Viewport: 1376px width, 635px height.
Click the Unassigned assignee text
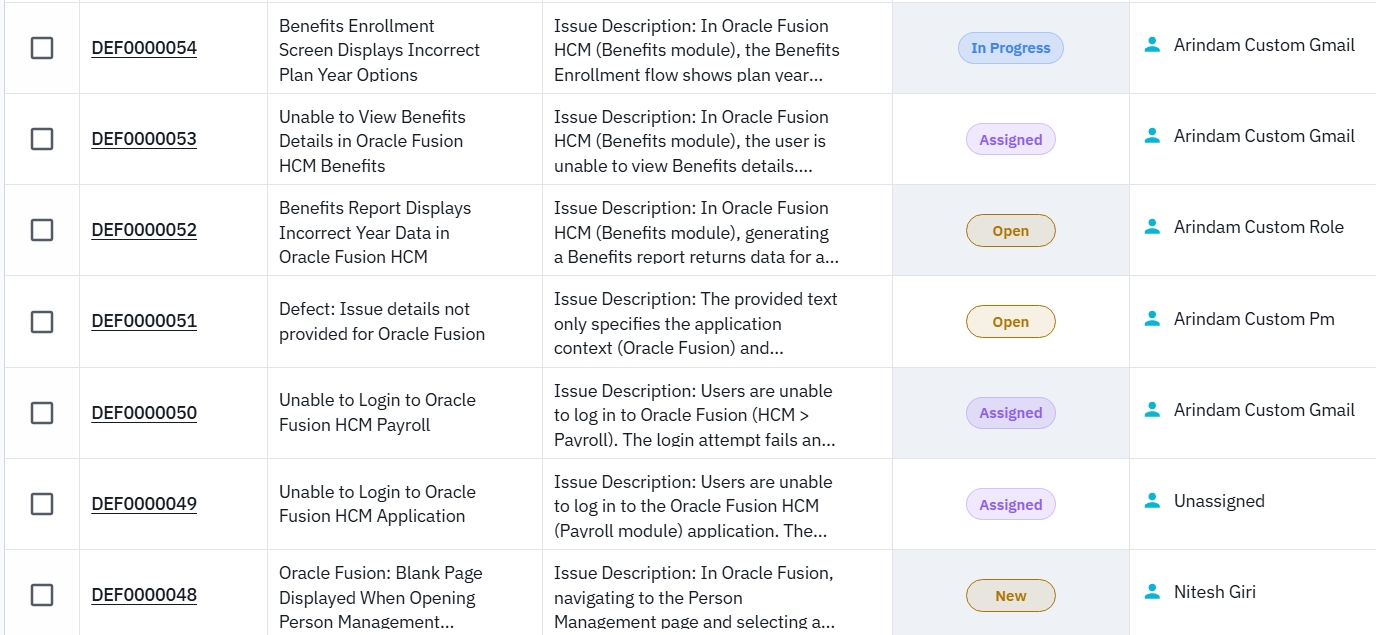tap(1219, 500)
